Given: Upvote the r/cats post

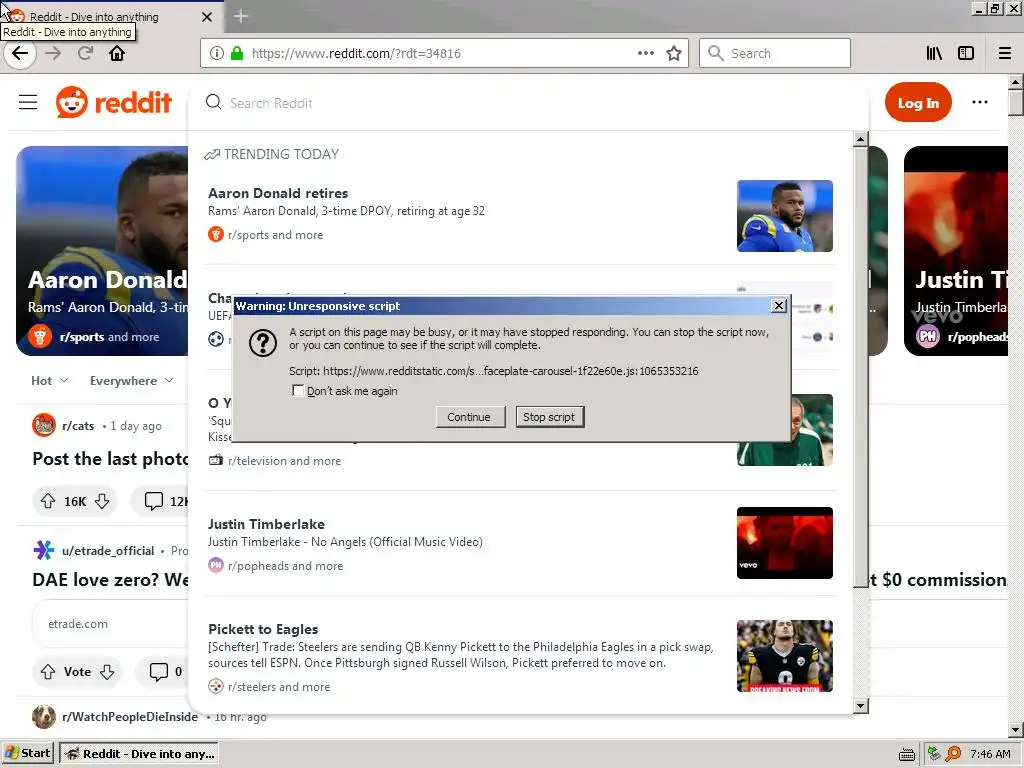Looking at the screenshot, I should pyautogui.click(x=48, y=502).
